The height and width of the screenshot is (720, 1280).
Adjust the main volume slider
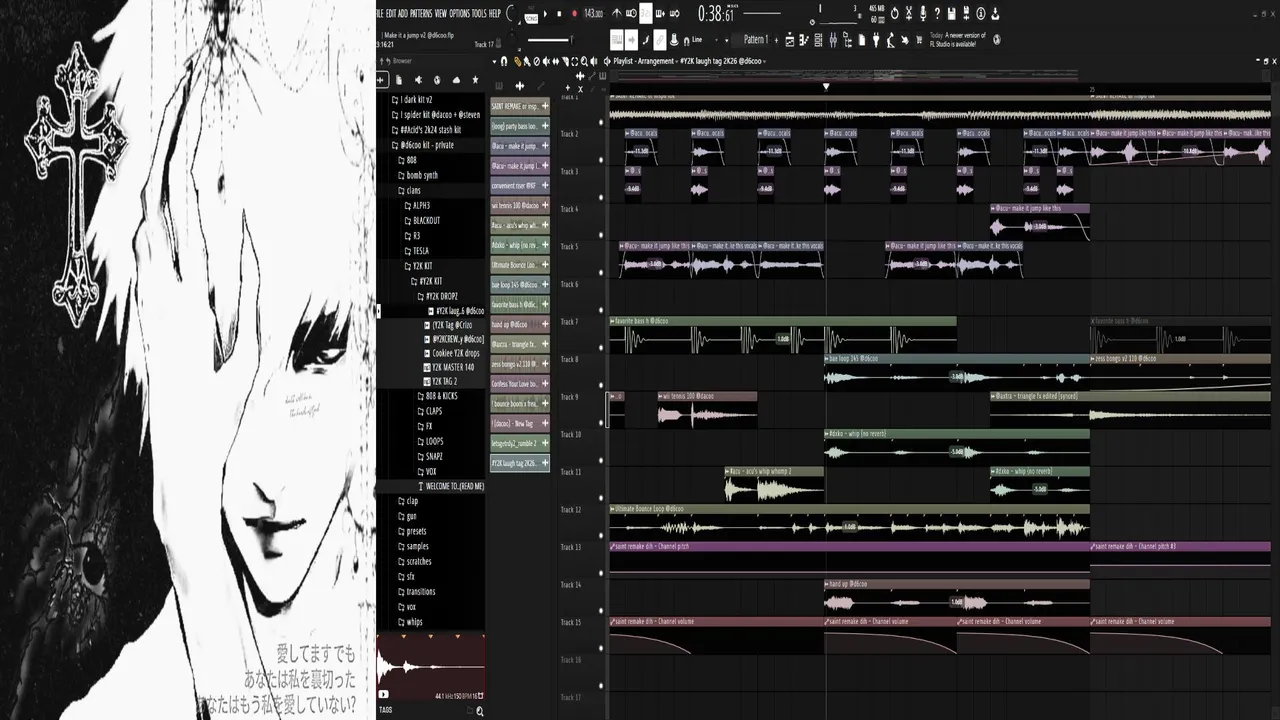coord(551,40)
